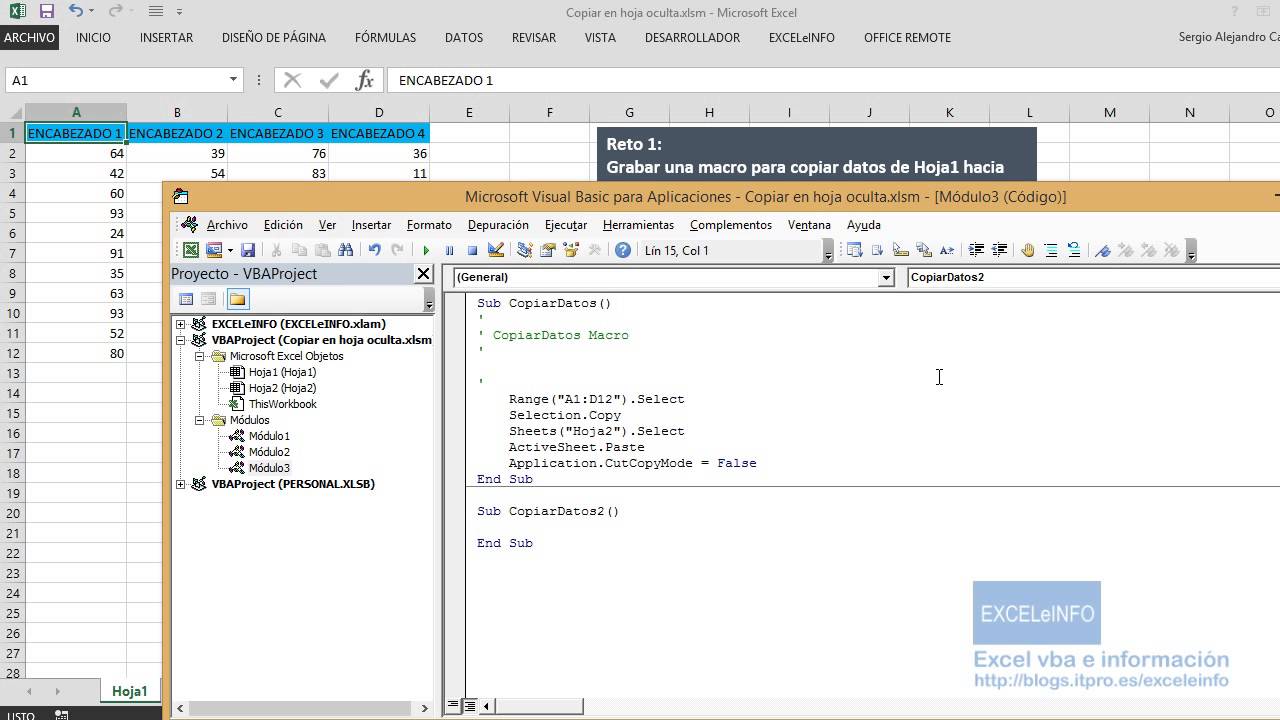Toggle Breakpoint with the hand icon
The height and width of the screenshot is (720, 1280).
1027,250
